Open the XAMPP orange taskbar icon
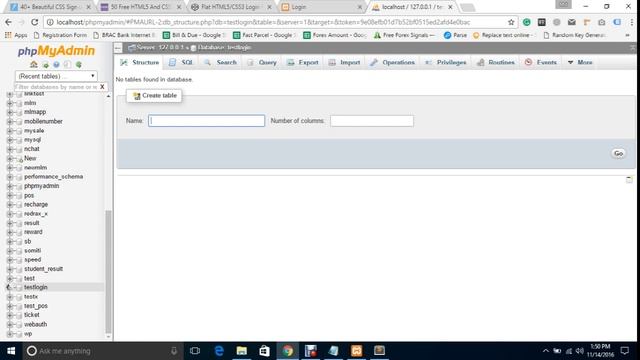Viewport: 640px width, 360px height. 356,351
